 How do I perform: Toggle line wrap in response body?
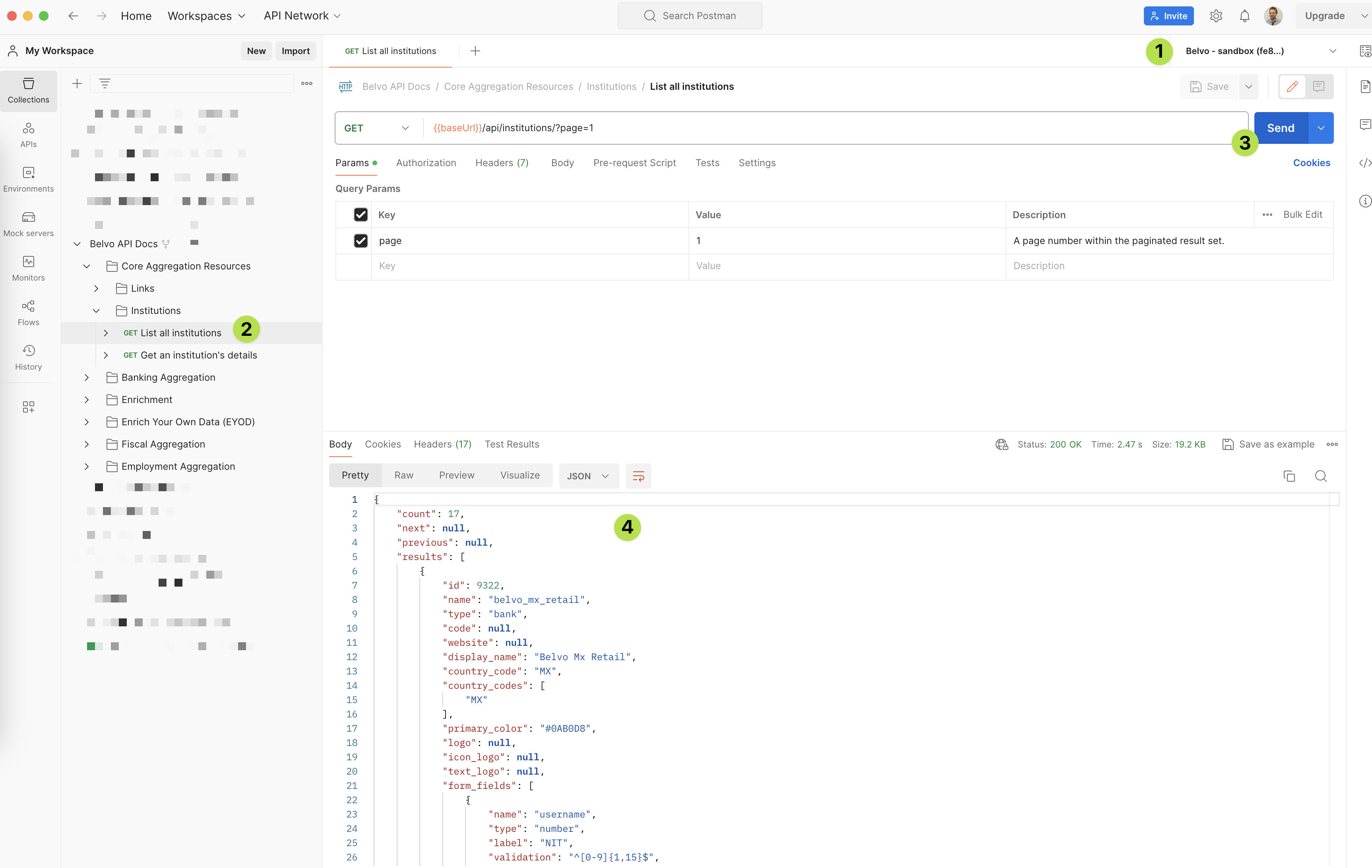point(638,476)
